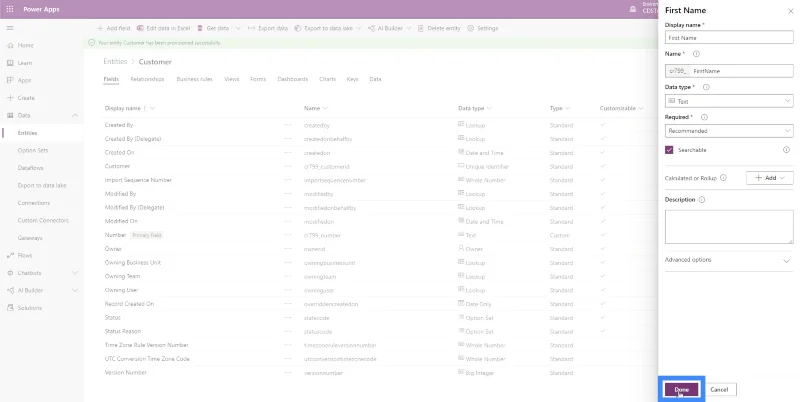Click the Calculated or Rollup info icon
800x402 pixels.
tap(723, 178)
